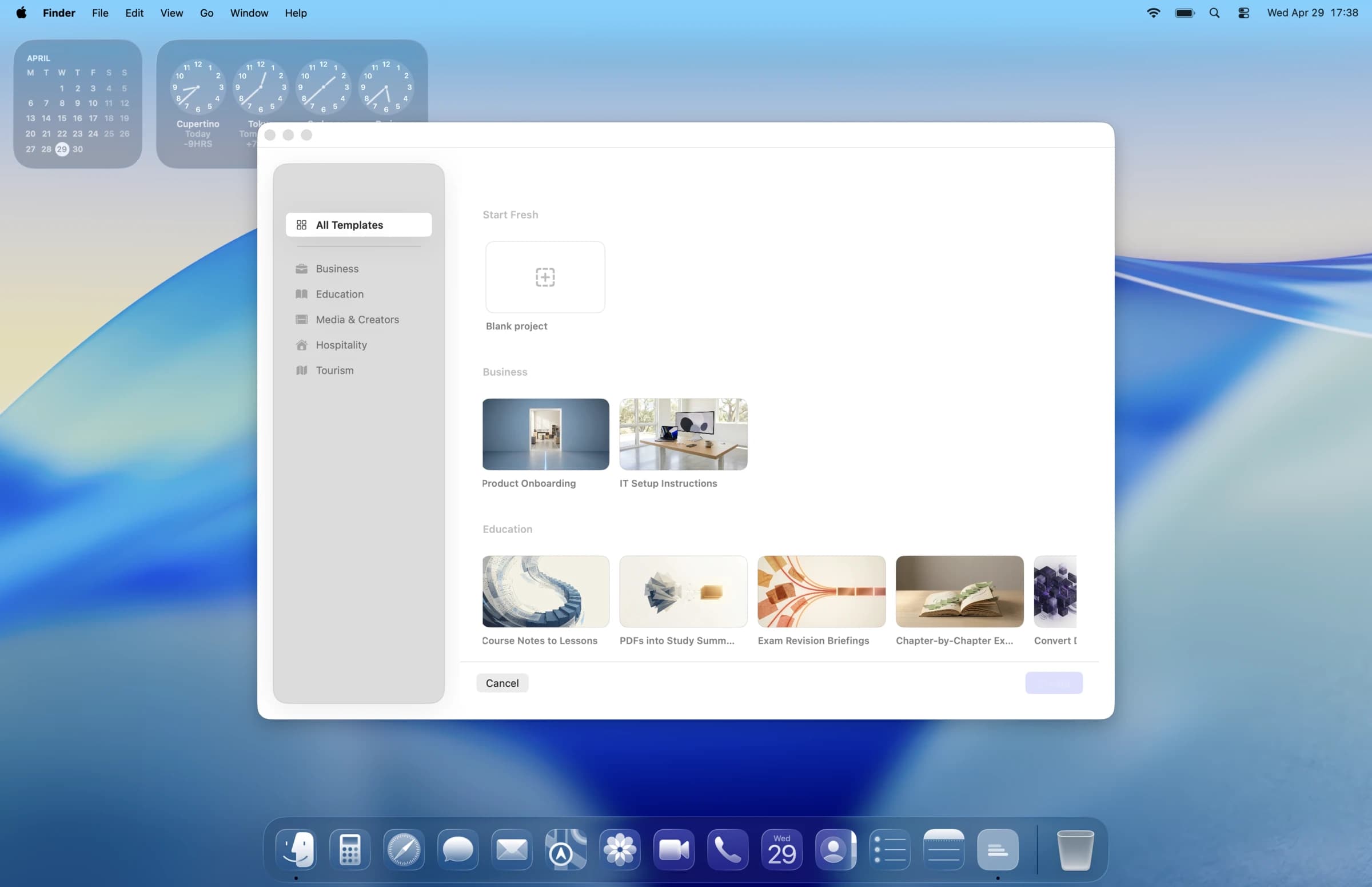Select All Templates in the sidebar
Screen dimensions: 1372x887
[x=358, y=225]
